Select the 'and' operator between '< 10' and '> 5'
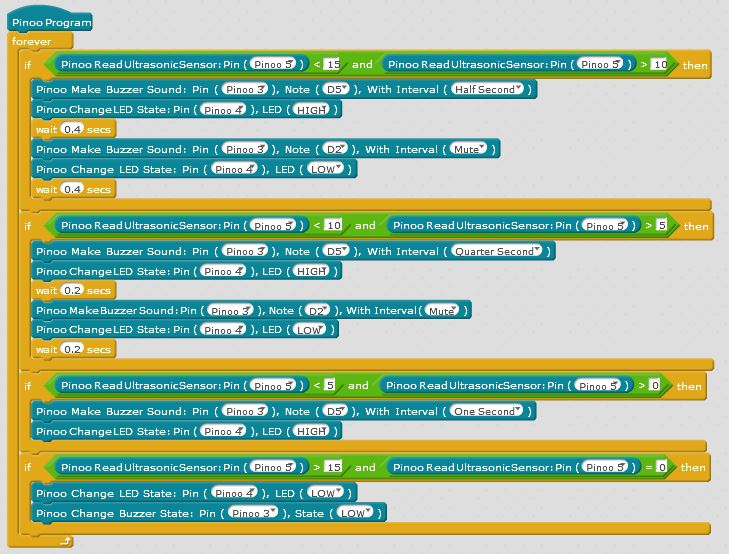 pyautogui.click(x=365, y=225)
